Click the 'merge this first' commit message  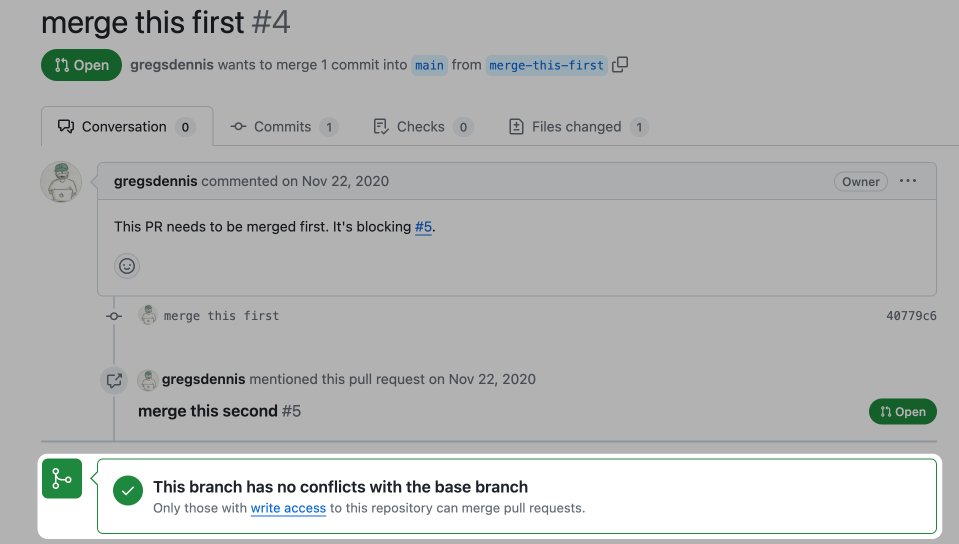point(221,316)
